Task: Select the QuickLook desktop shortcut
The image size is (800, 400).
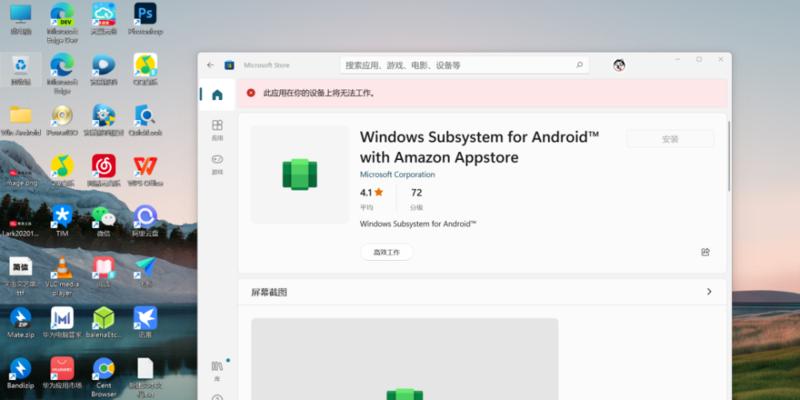Action: pos(145,120)
